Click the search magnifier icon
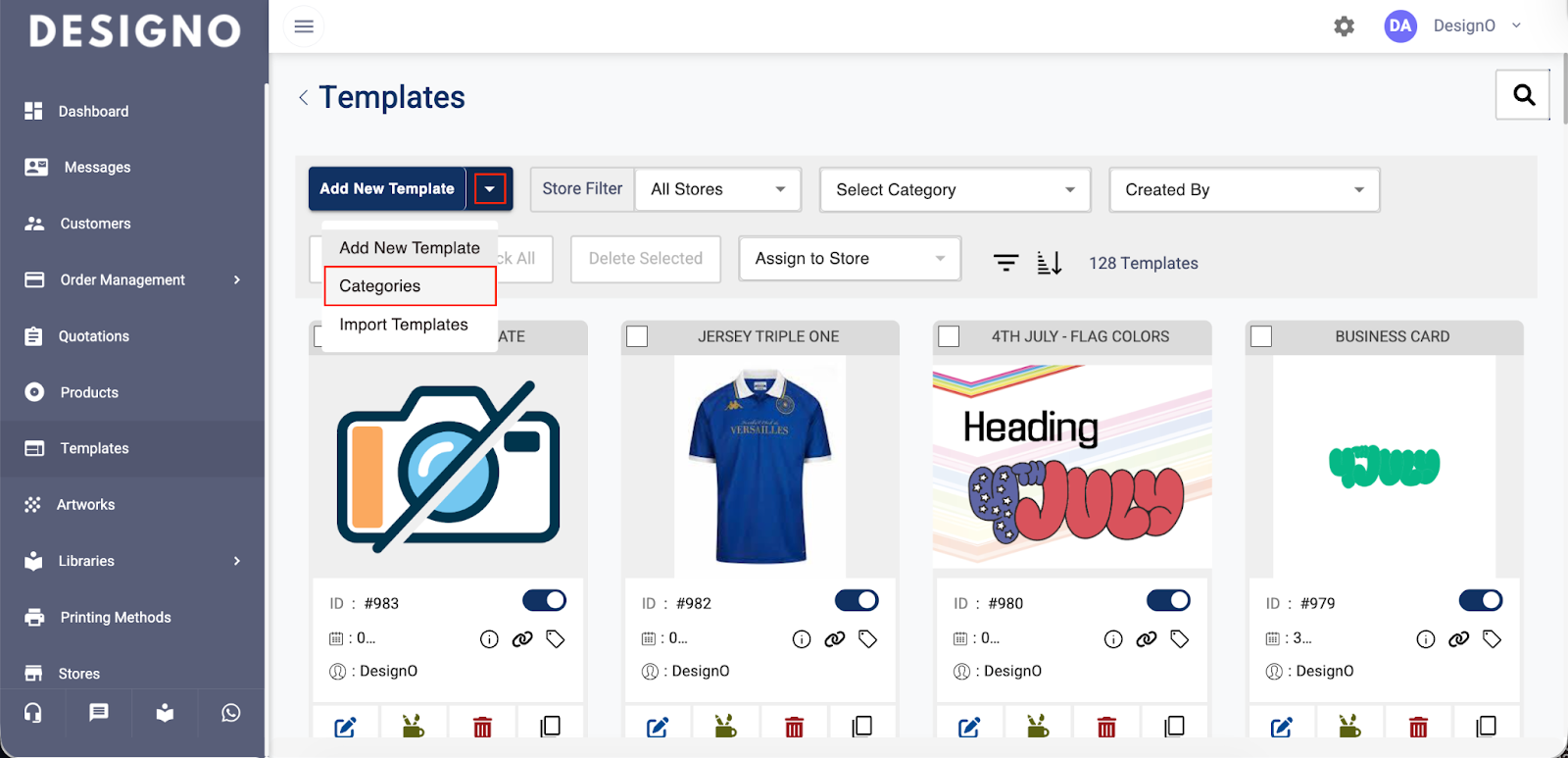 click(1523, 95)
